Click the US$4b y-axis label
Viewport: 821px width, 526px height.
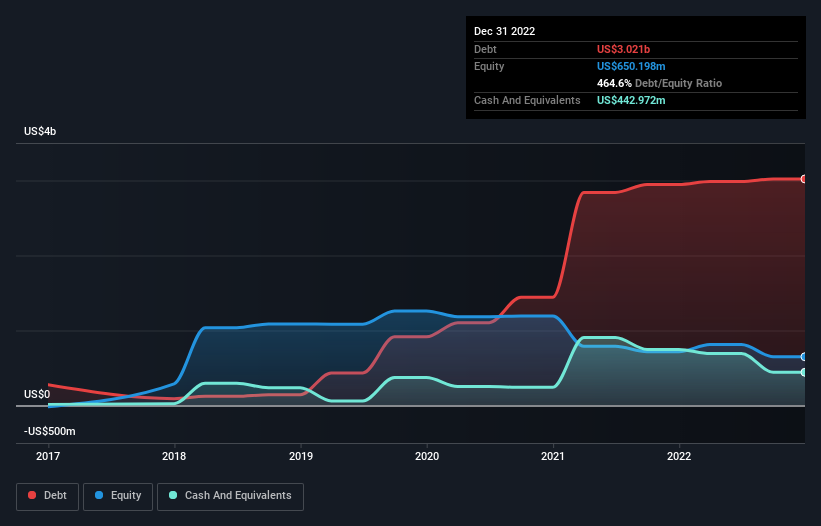(40, 131)
